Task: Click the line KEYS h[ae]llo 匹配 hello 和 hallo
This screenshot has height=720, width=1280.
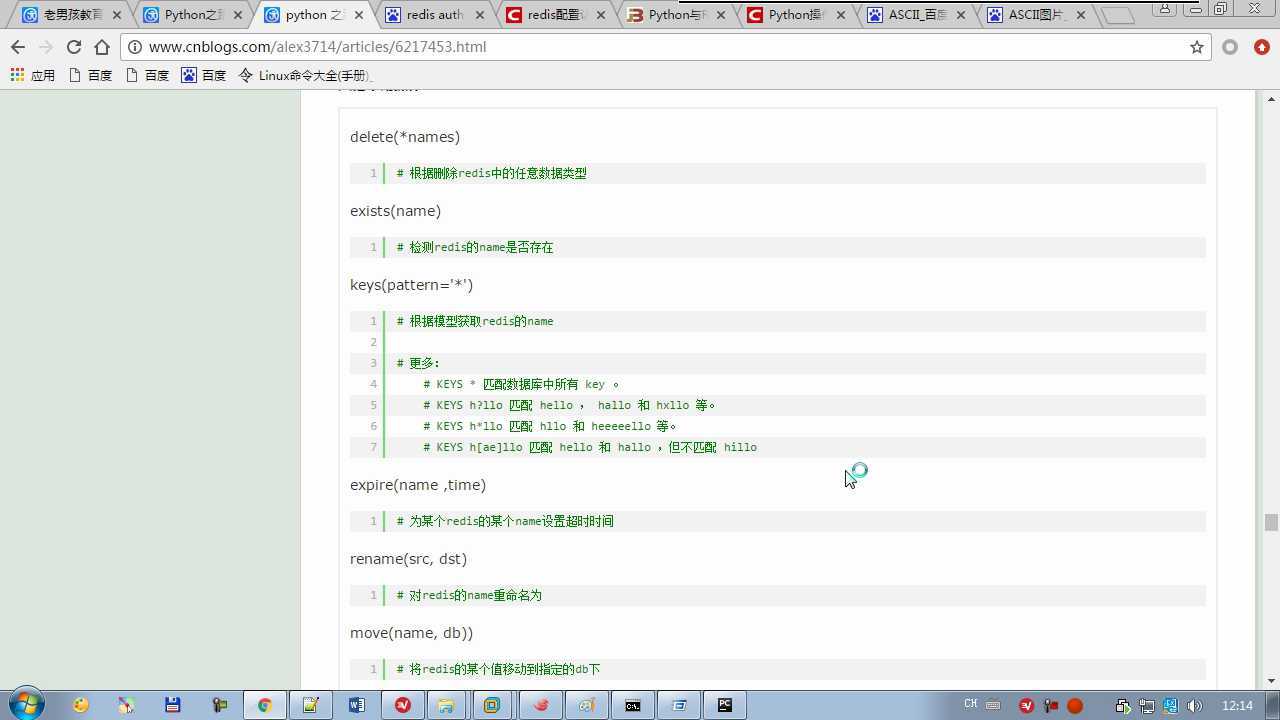Action: pyautogui.click(x=590, y=447)
